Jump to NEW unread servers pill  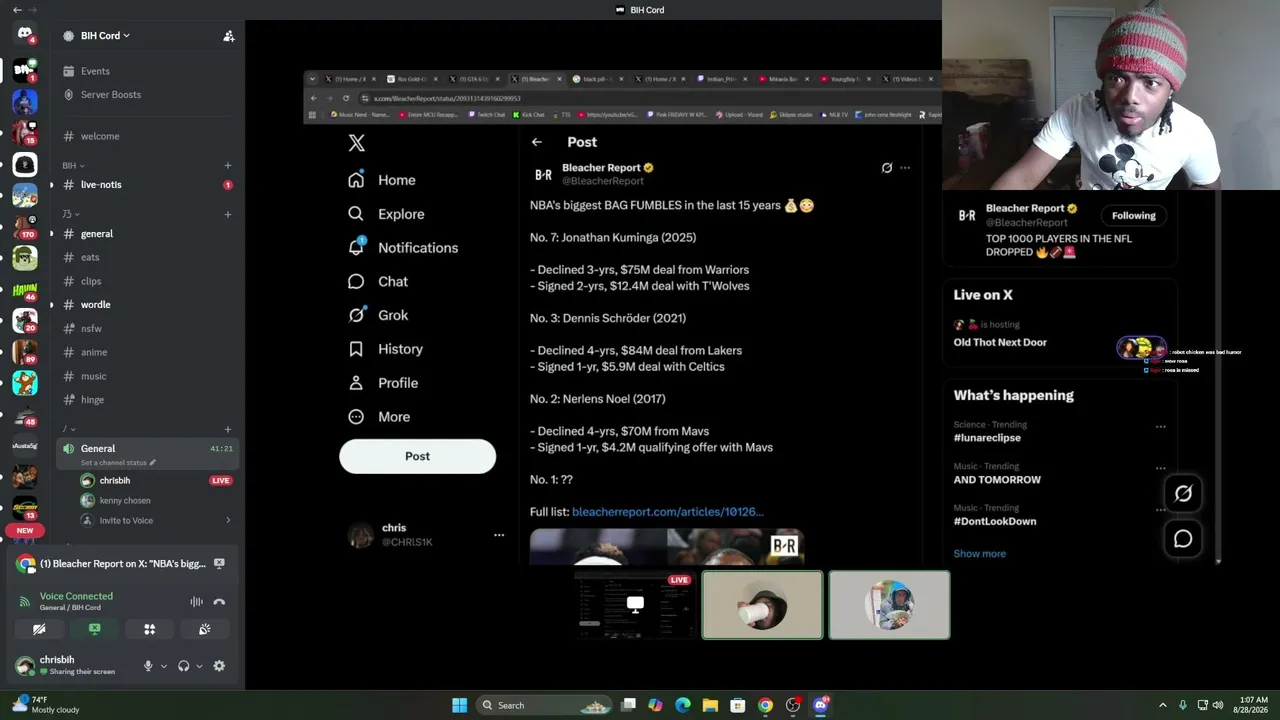(25, 530)
